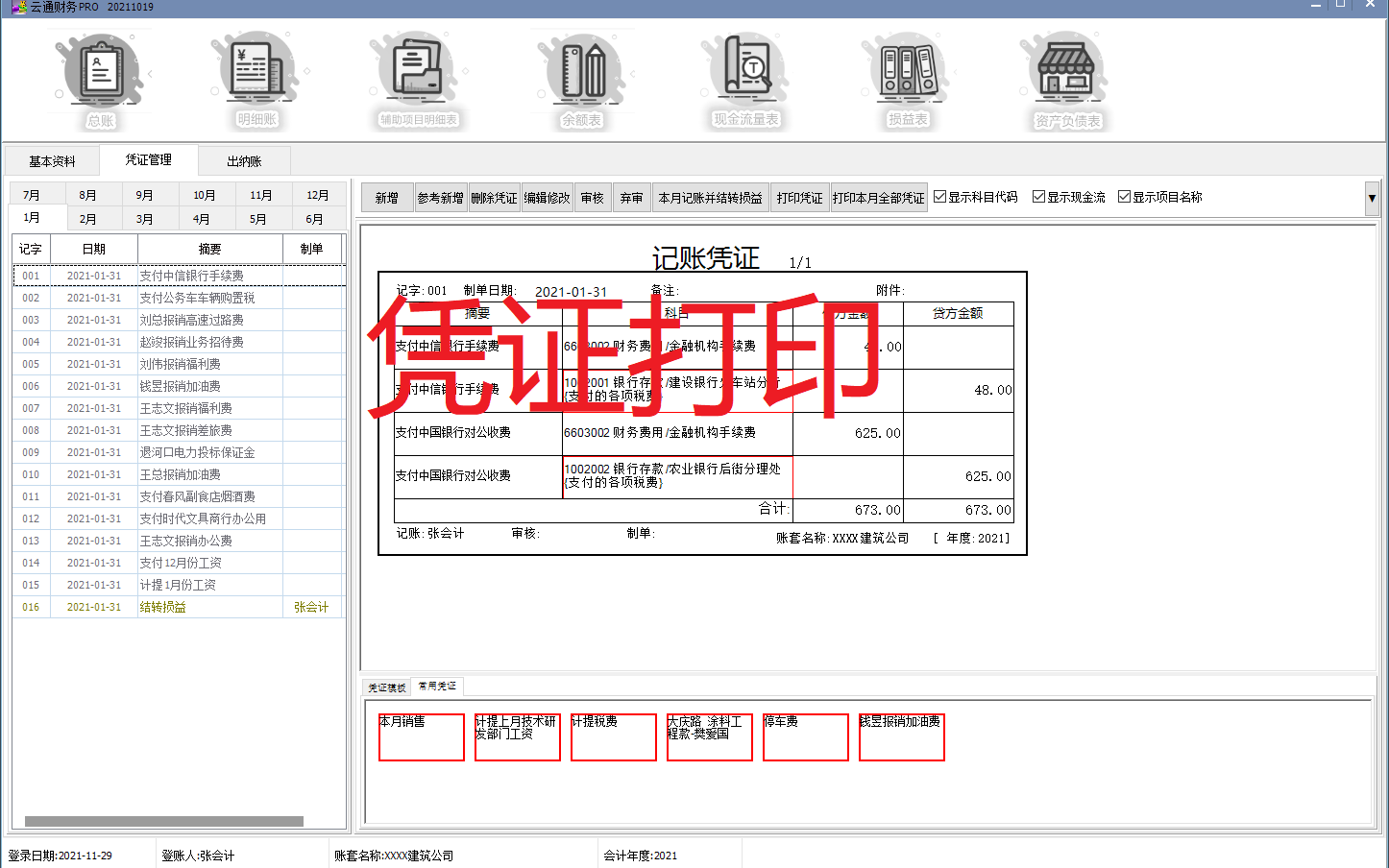Screen dimensions: 1389x868
Task: Select the 9月 month tab
Action: (x=144, y=195)
